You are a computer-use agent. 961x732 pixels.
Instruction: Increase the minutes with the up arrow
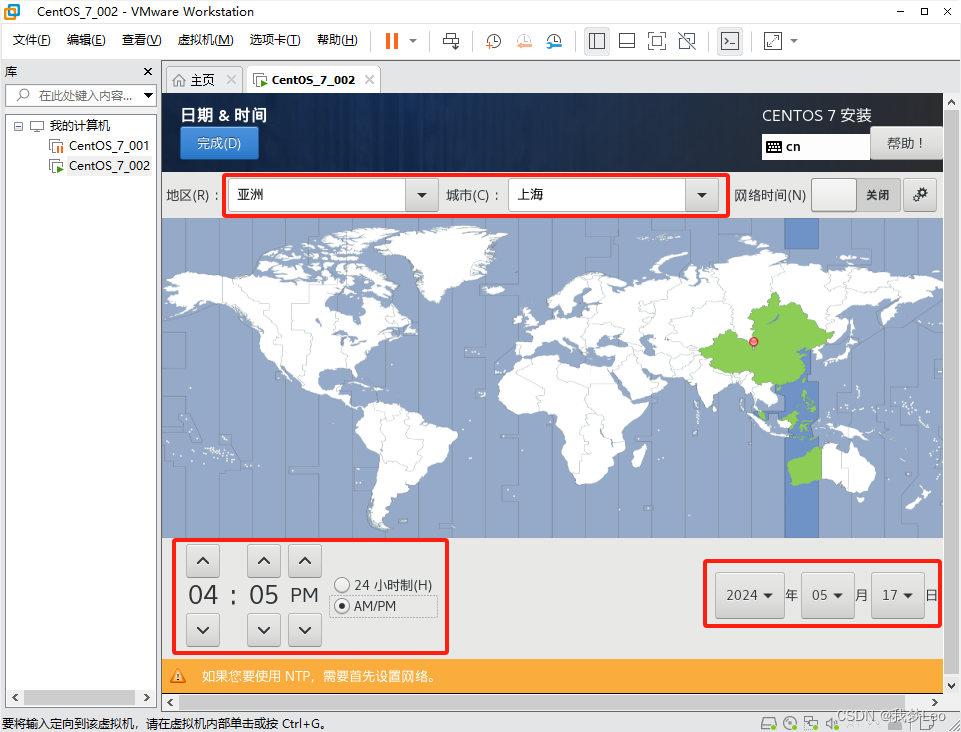coord(264,561)
